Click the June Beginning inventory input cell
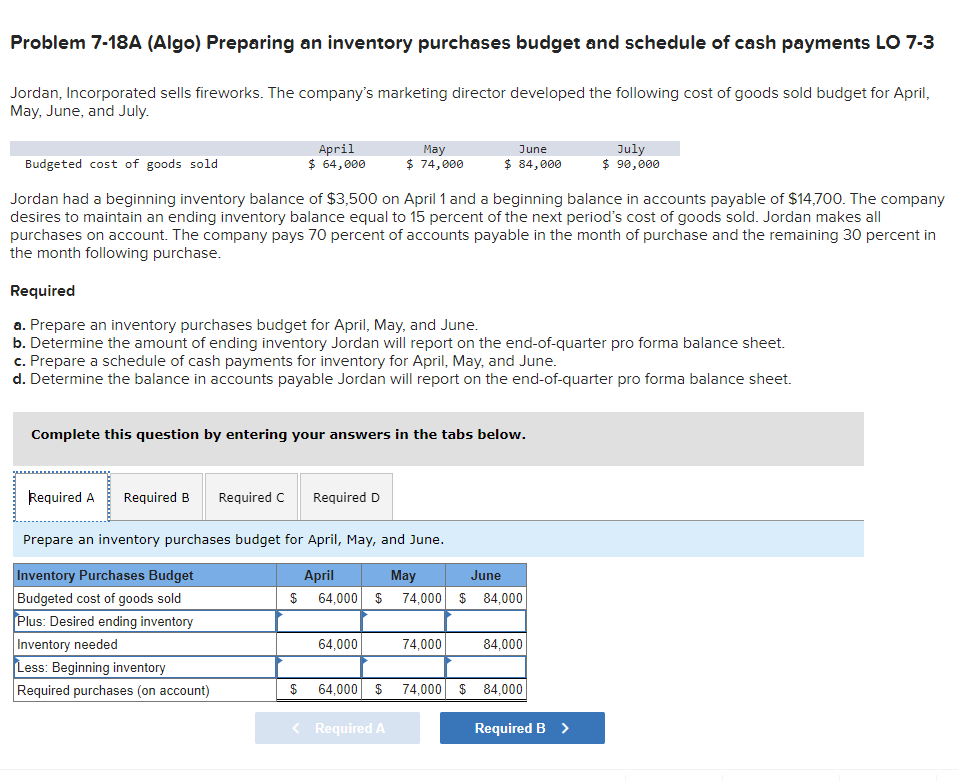The image size is (958, 781). click(x=486, y=667)
